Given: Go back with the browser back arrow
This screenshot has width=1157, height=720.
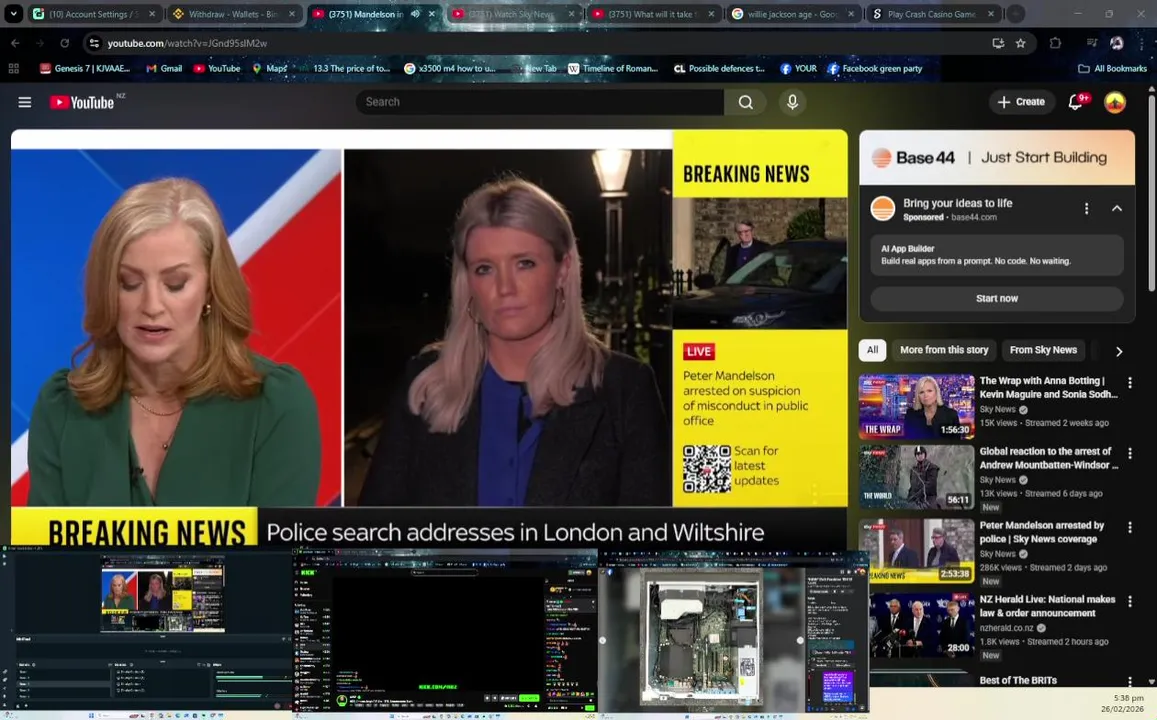Looking at the screenshot, I should (x=15, y=44).
